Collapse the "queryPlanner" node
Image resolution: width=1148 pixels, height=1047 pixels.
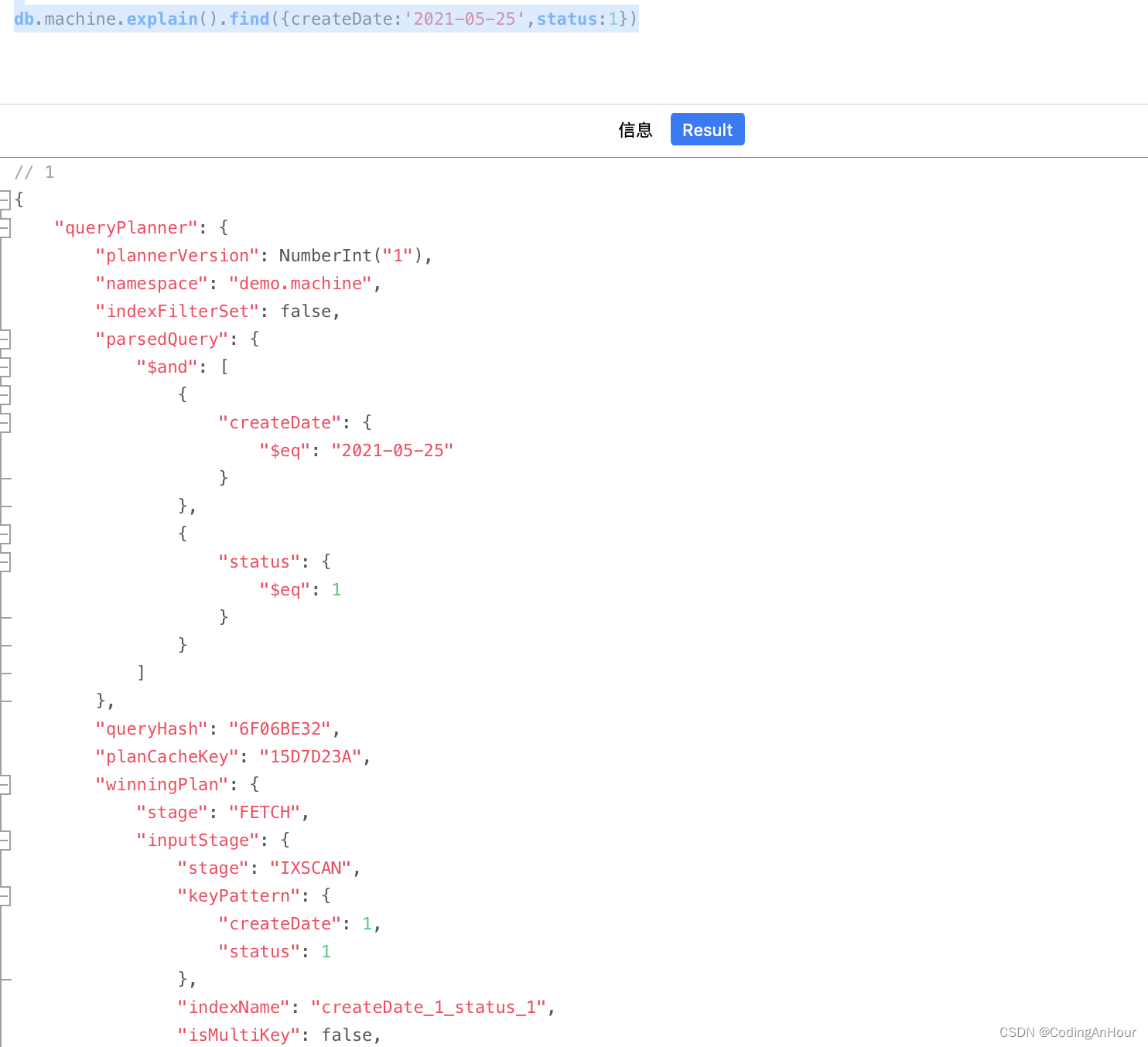5,227
